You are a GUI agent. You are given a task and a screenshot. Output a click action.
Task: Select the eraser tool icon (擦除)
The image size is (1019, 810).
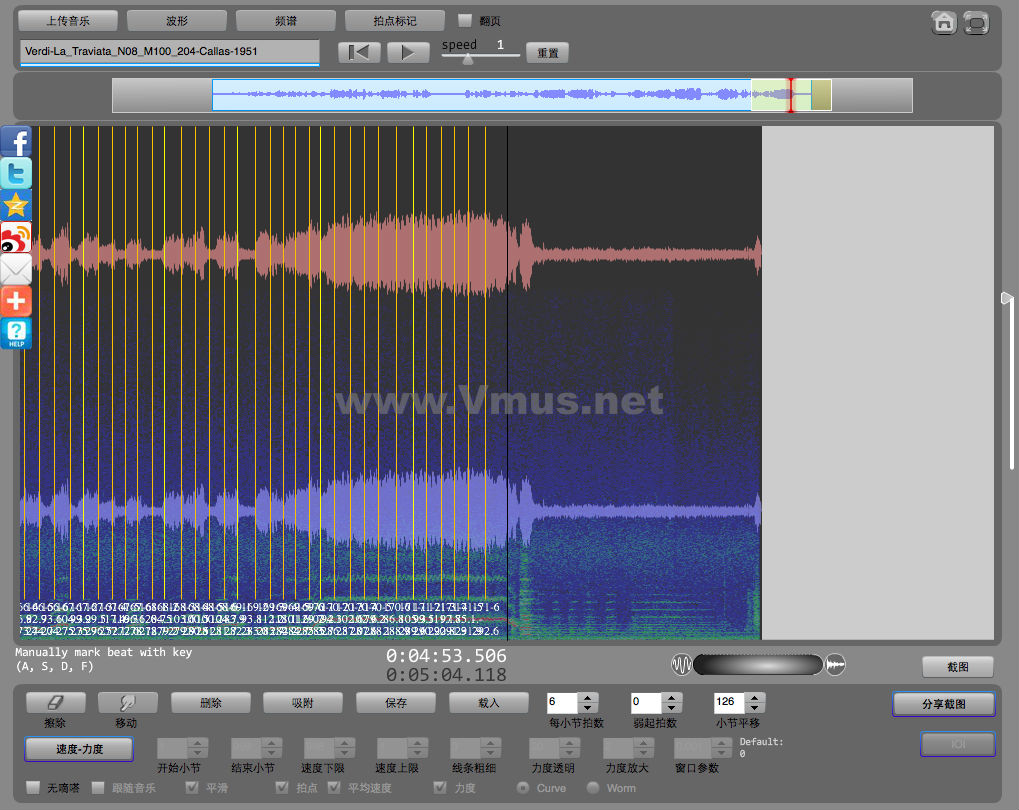tap(55, 703)
